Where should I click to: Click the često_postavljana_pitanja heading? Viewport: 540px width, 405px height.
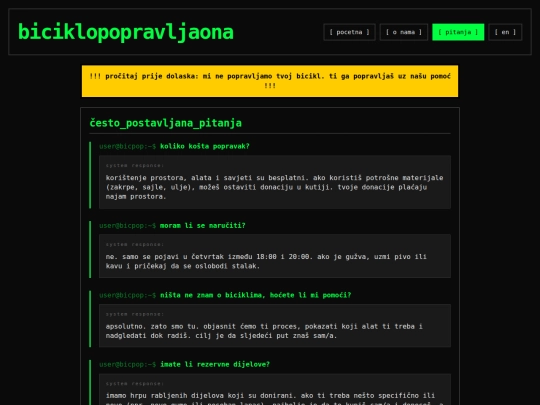(166, 123)
